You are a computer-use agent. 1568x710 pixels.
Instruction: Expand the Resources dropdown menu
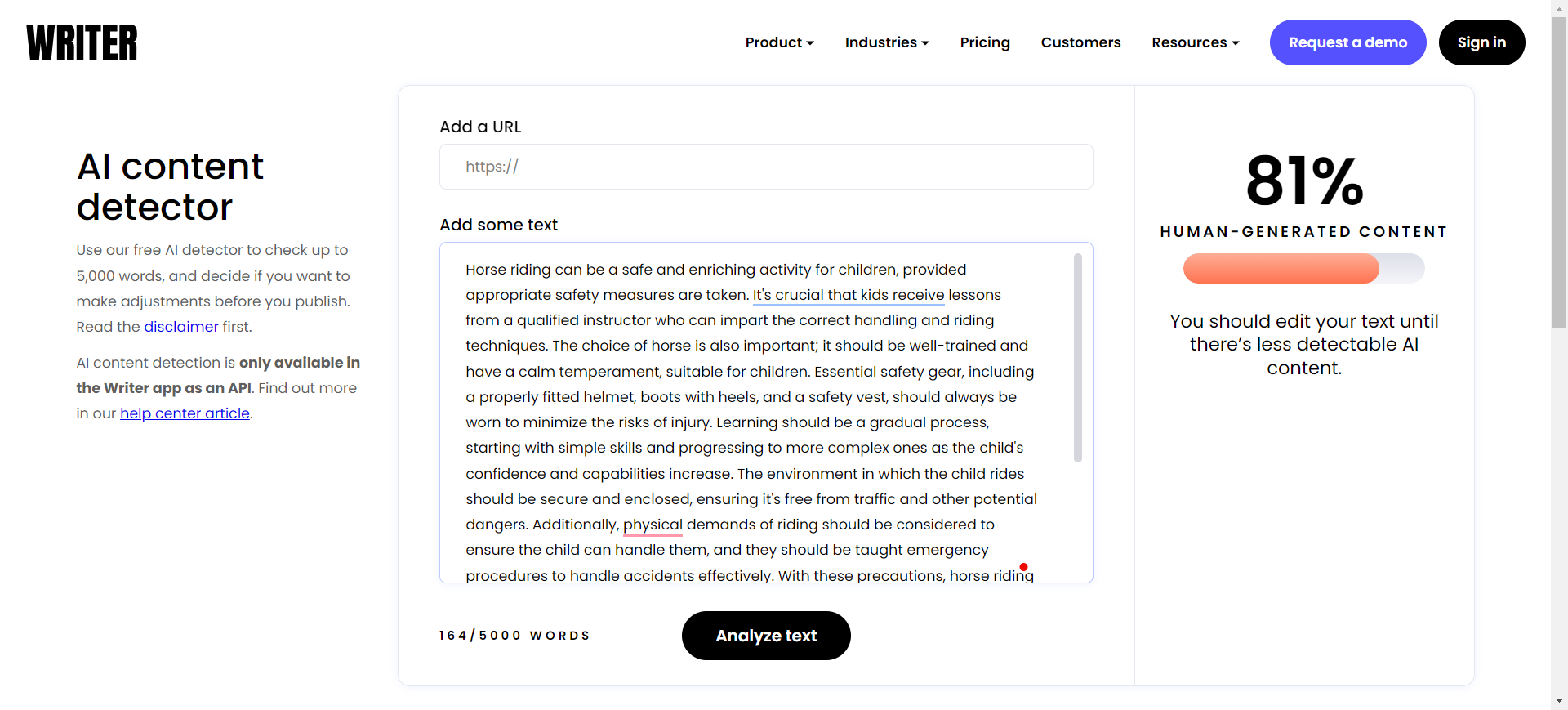tap(1195, 42)
